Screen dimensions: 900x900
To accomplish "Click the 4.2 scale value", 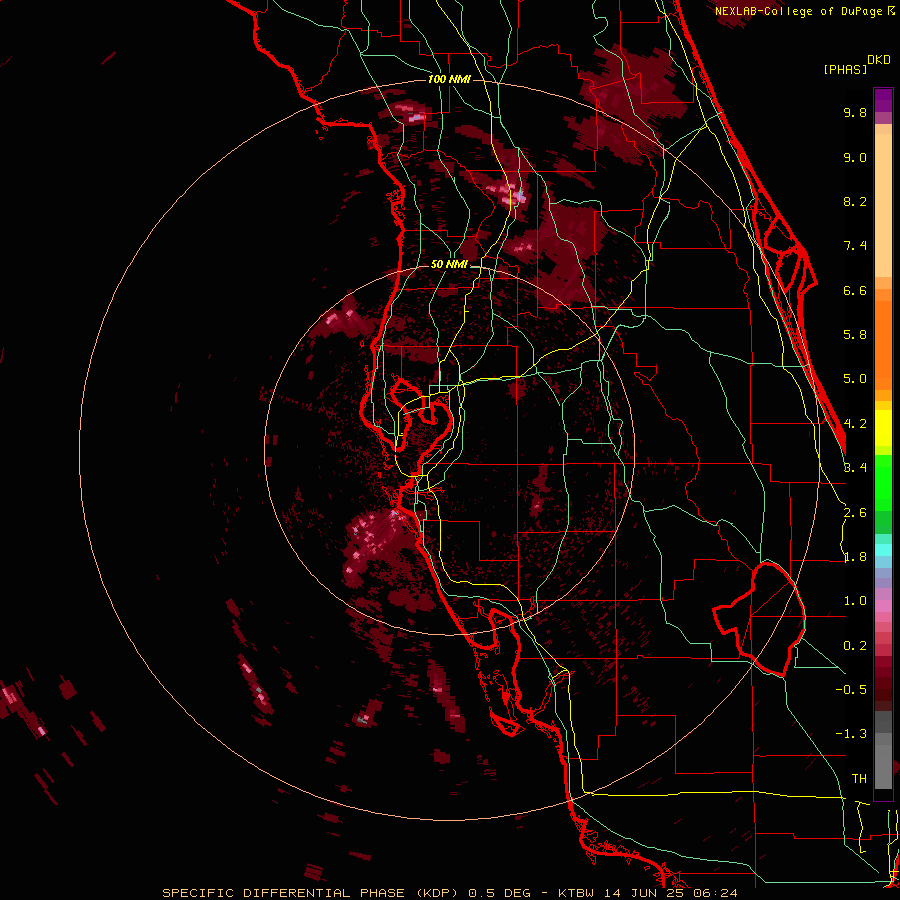I will coord(855,424).
